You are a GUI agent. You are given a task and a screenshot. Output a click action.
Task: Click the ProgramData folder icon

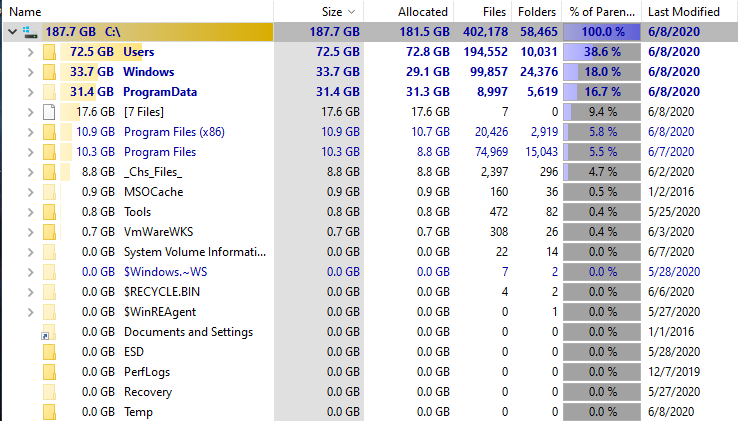point(49,92)
